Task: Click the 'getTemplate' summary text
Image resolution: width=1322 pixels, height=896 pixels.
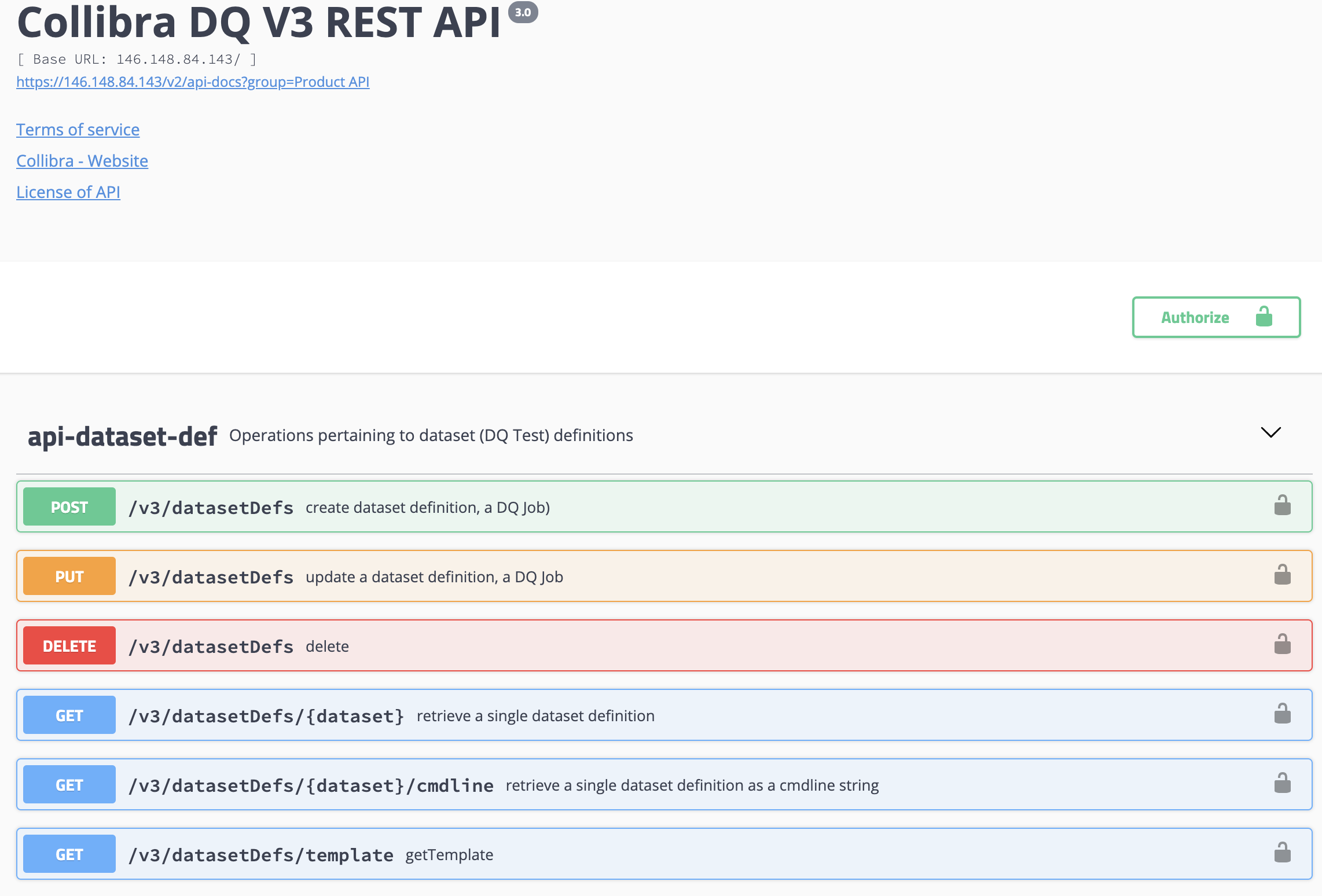Action: click(449, 855)
